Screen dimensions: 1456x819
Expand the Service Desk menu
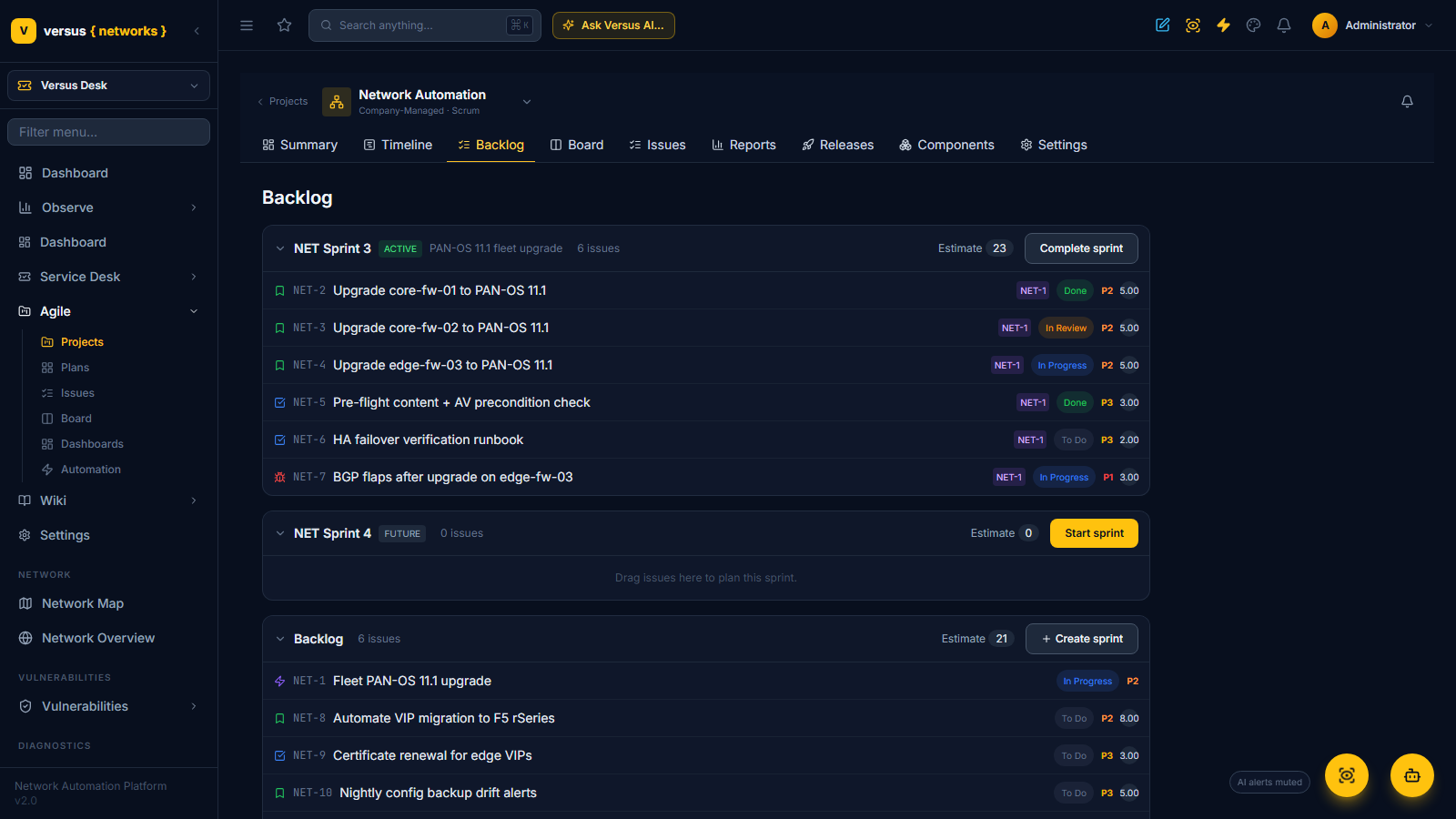coord(108,277)
